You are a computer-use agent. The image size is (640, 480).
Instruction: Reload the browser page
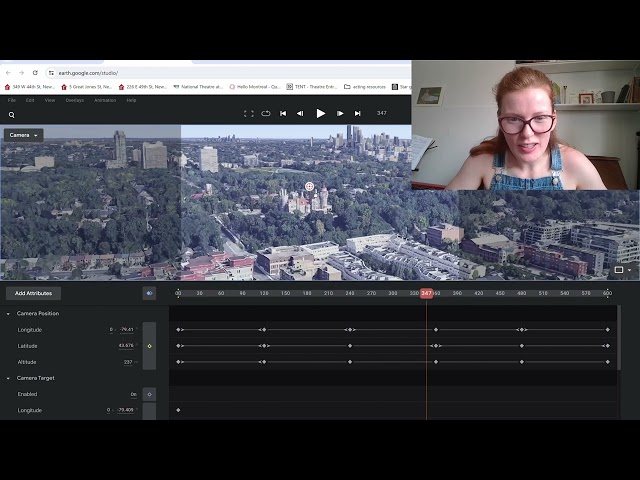pyautogui.click(x=35, y=73)
